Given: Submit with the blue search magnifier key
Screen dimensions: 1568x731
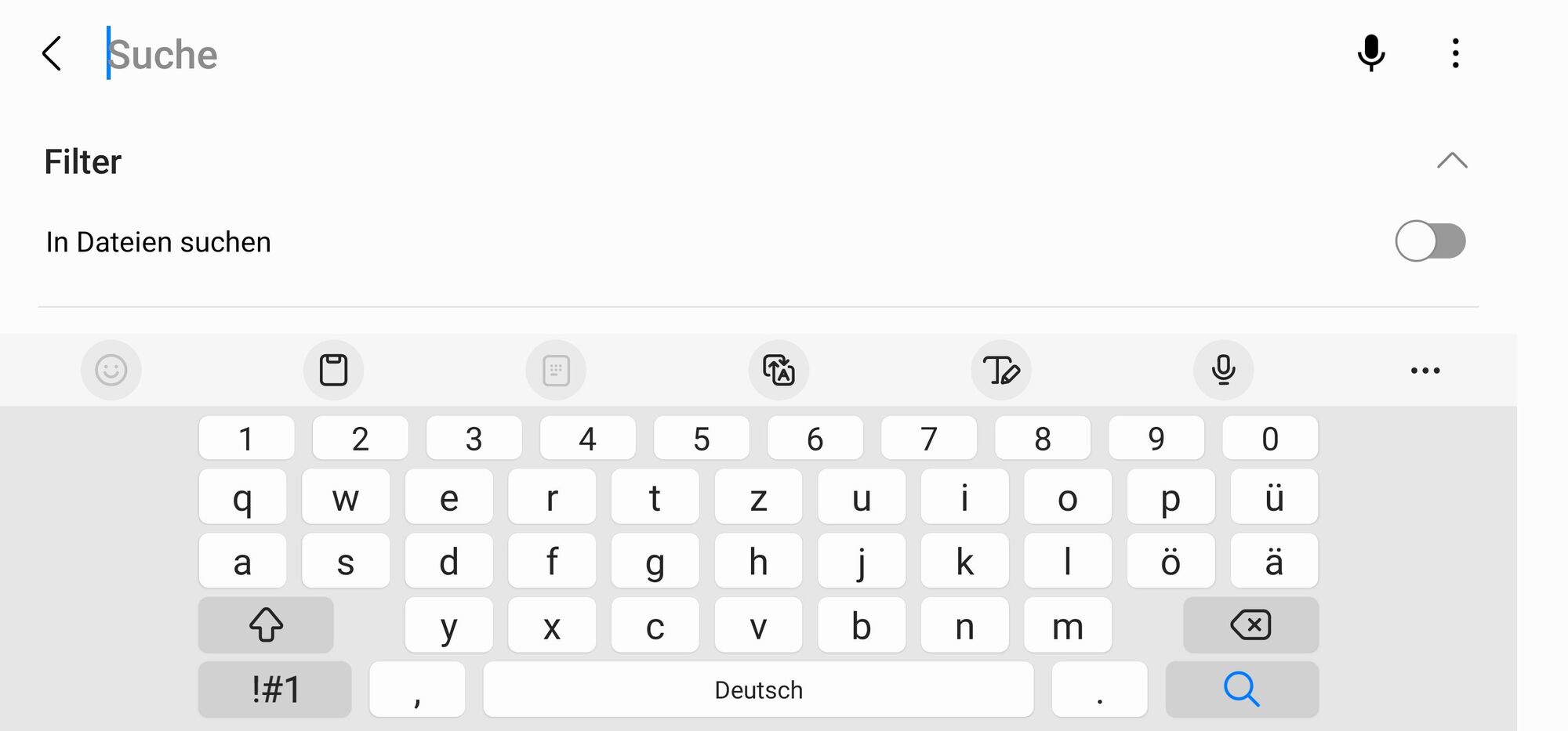Looking at the screenshot, I should 1242,689.
